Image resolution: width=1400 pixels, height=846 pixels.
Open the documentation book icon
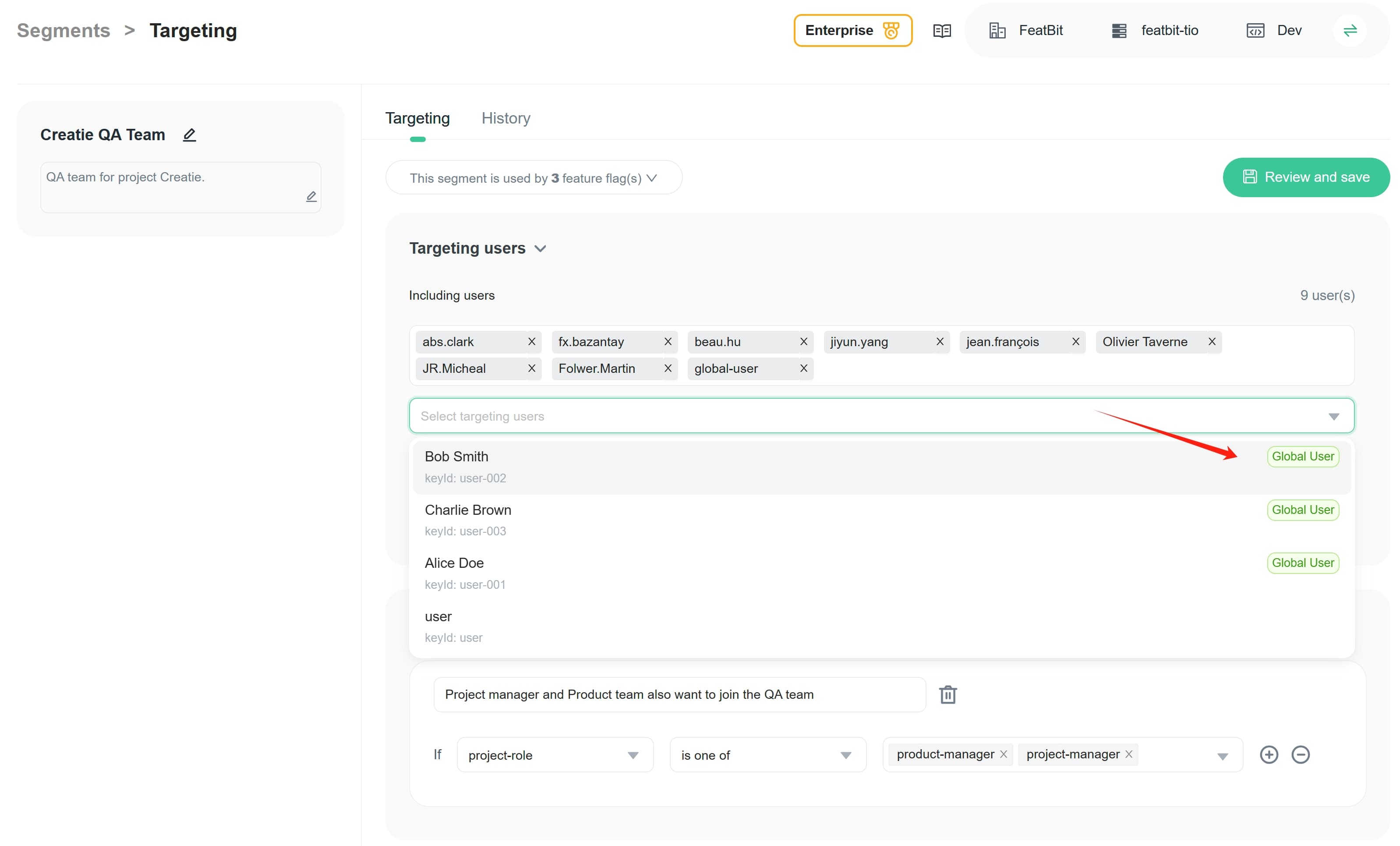(x=941, y=31)
